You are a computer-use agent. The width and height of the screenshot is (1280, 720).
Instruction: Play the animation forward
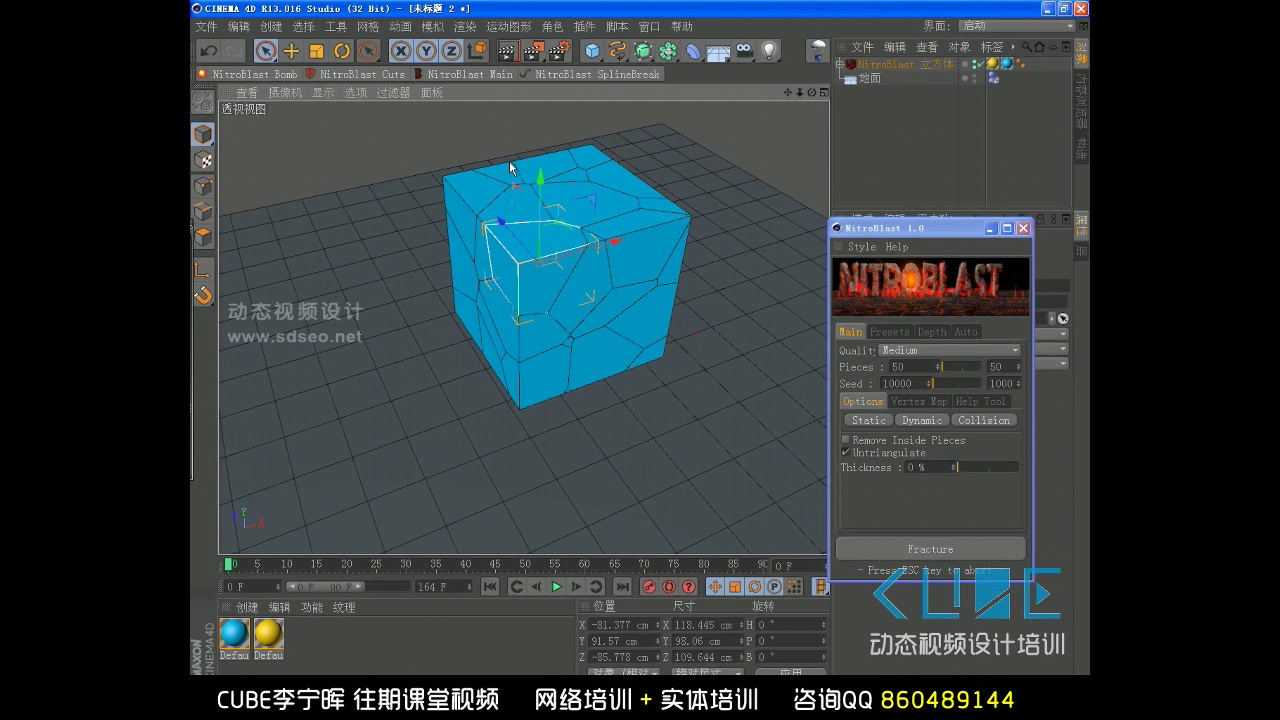click(x=557, y=587)
